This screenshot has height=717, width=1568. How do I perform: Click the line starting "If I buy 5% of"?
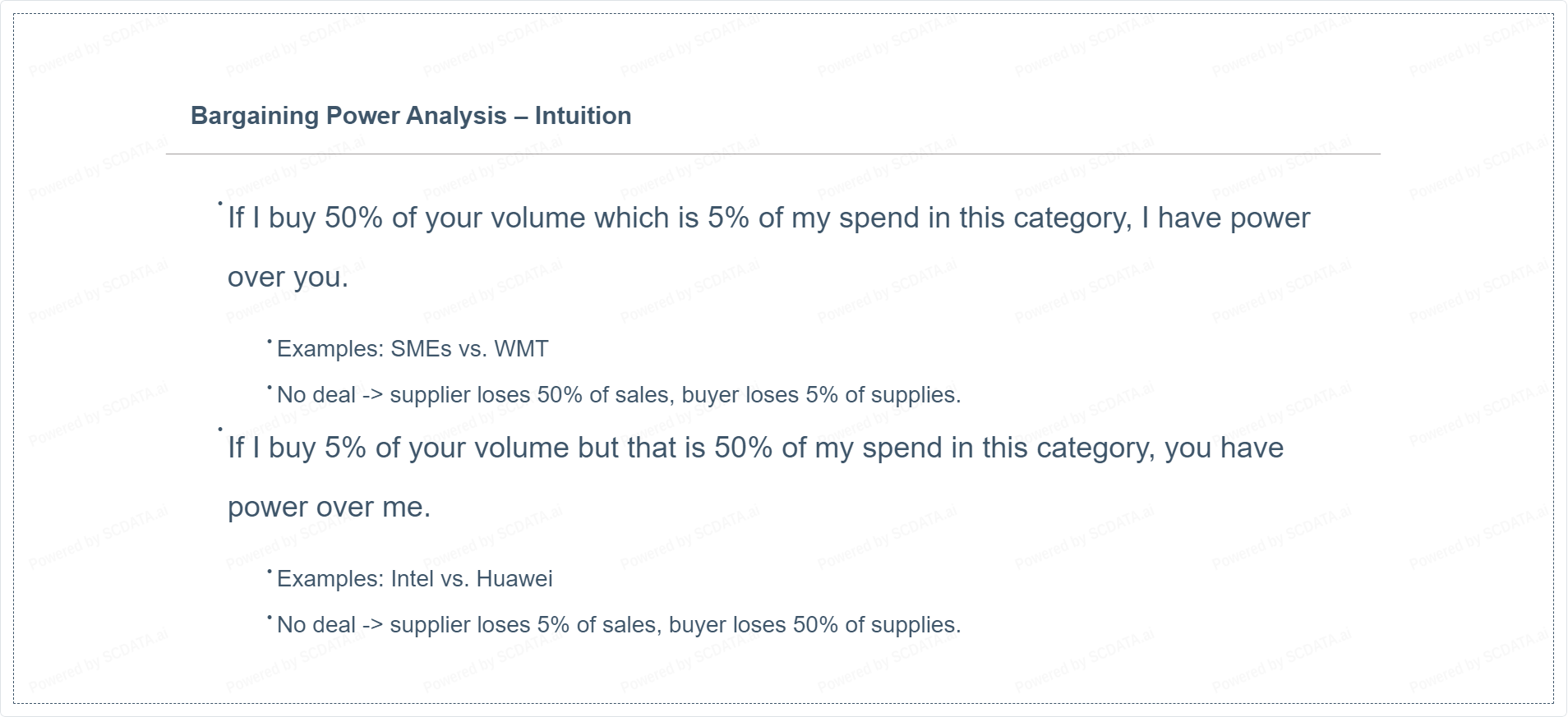(755, 448)
